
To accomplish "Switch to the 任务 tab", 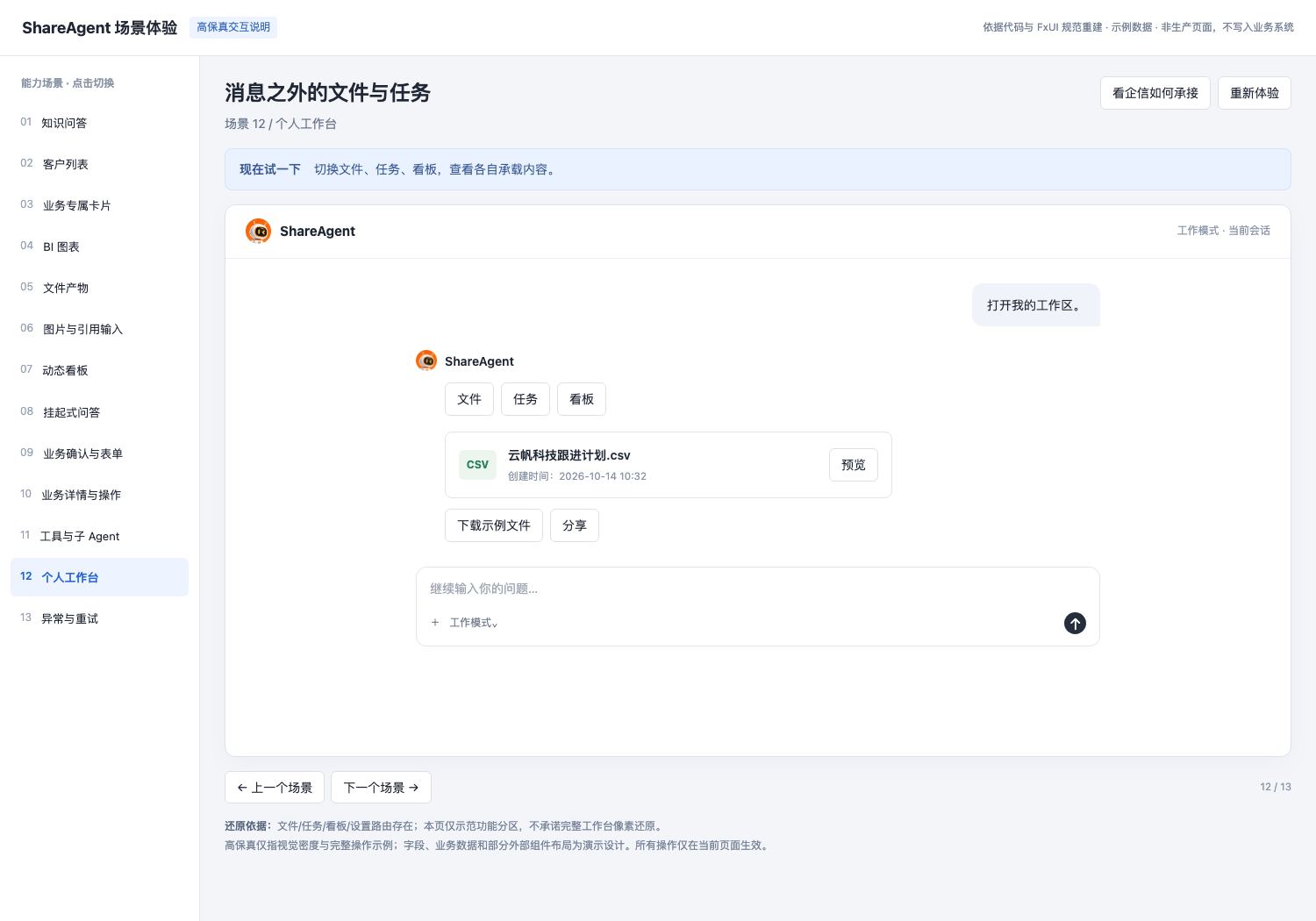I will coord(526,399).
